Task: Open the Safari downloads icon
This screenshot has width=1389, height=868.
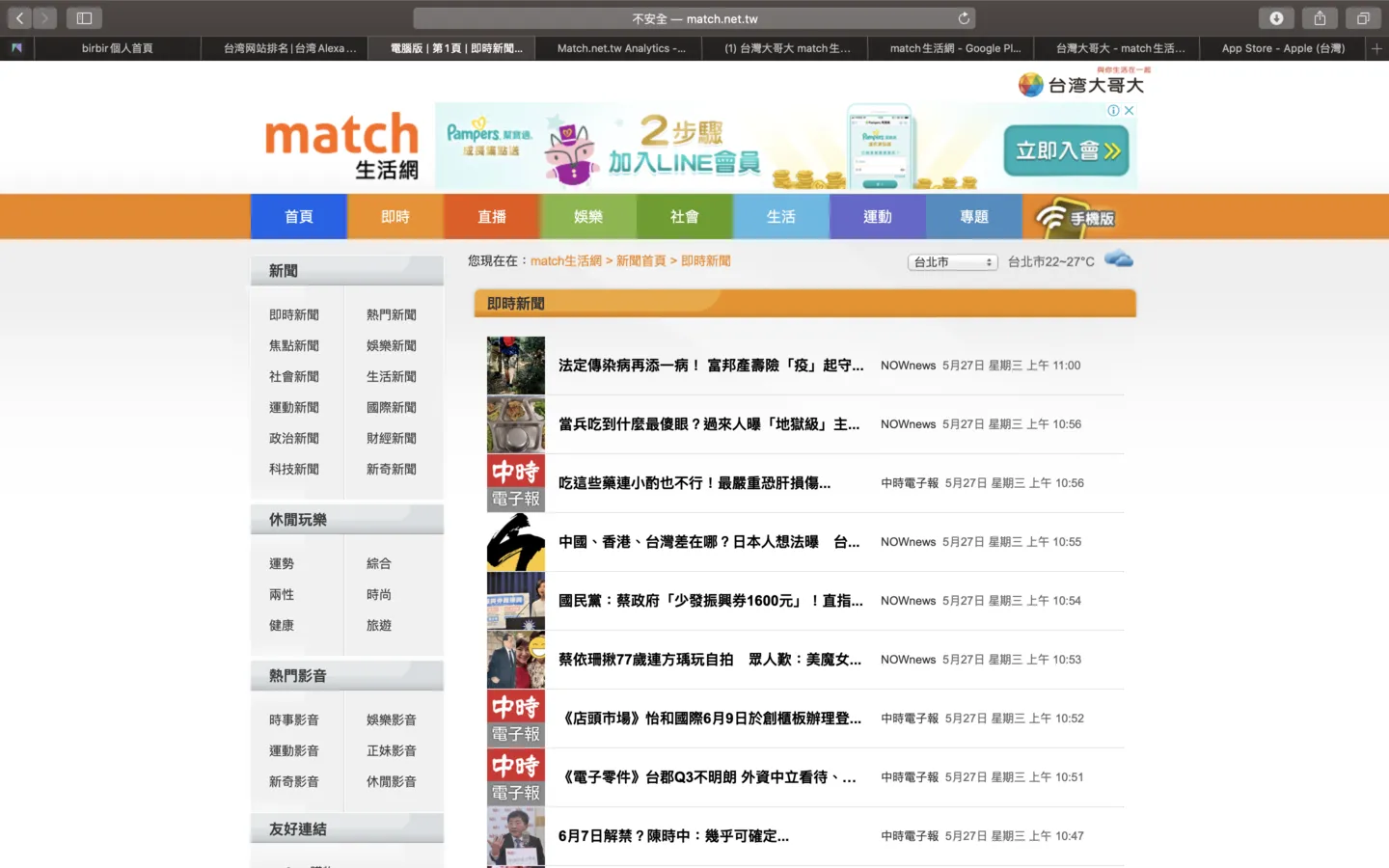Action: [x=1276, y=18]
